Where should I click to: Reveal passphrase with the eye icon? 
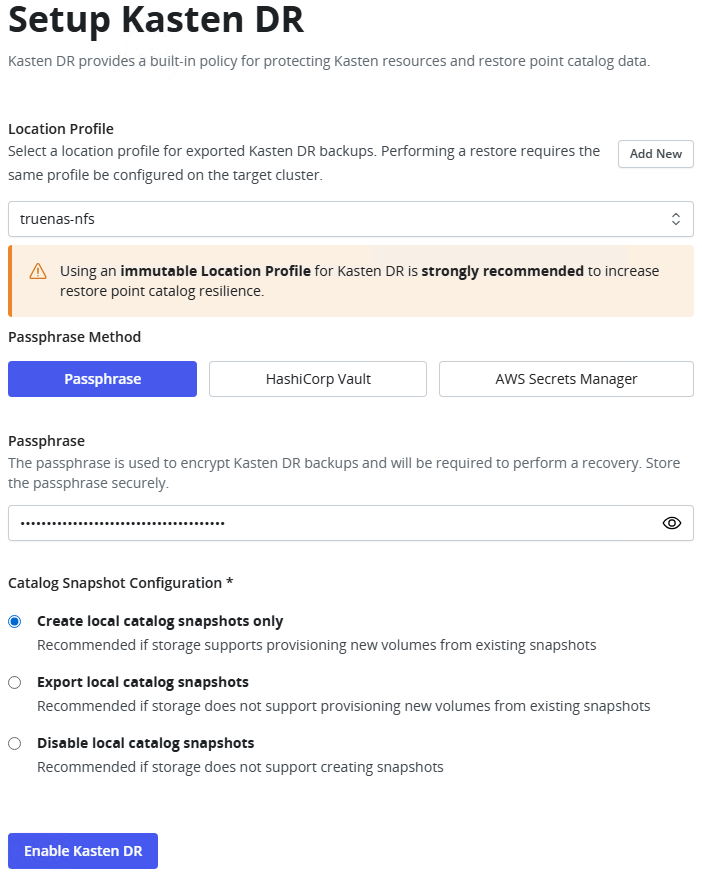(671, 523)
